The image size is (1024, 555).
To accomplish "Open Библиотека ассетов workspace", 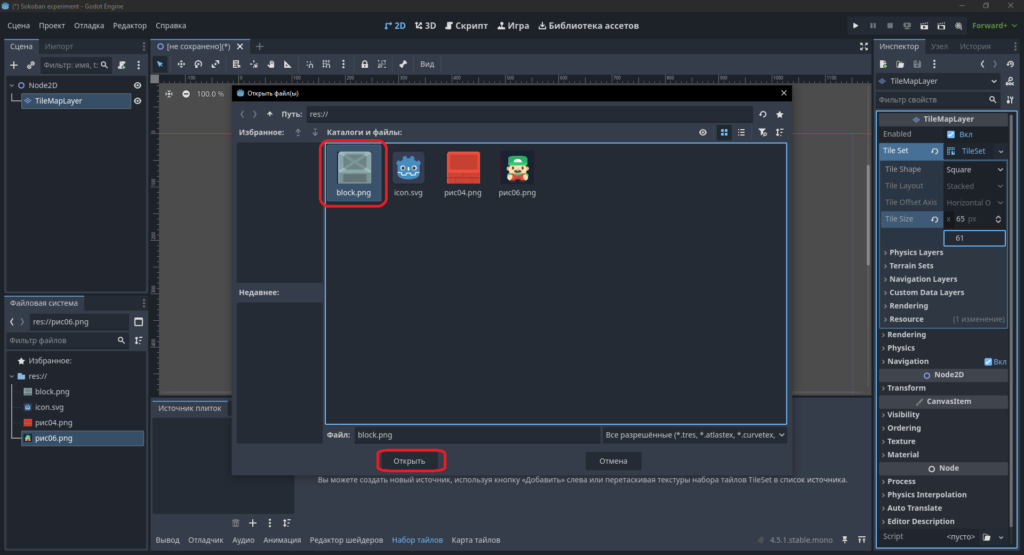I will point(588,25).
